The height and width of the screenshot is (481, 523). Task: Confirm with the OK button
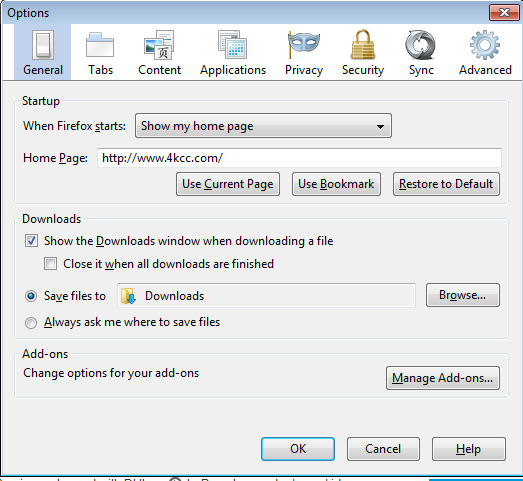point(298,449)
